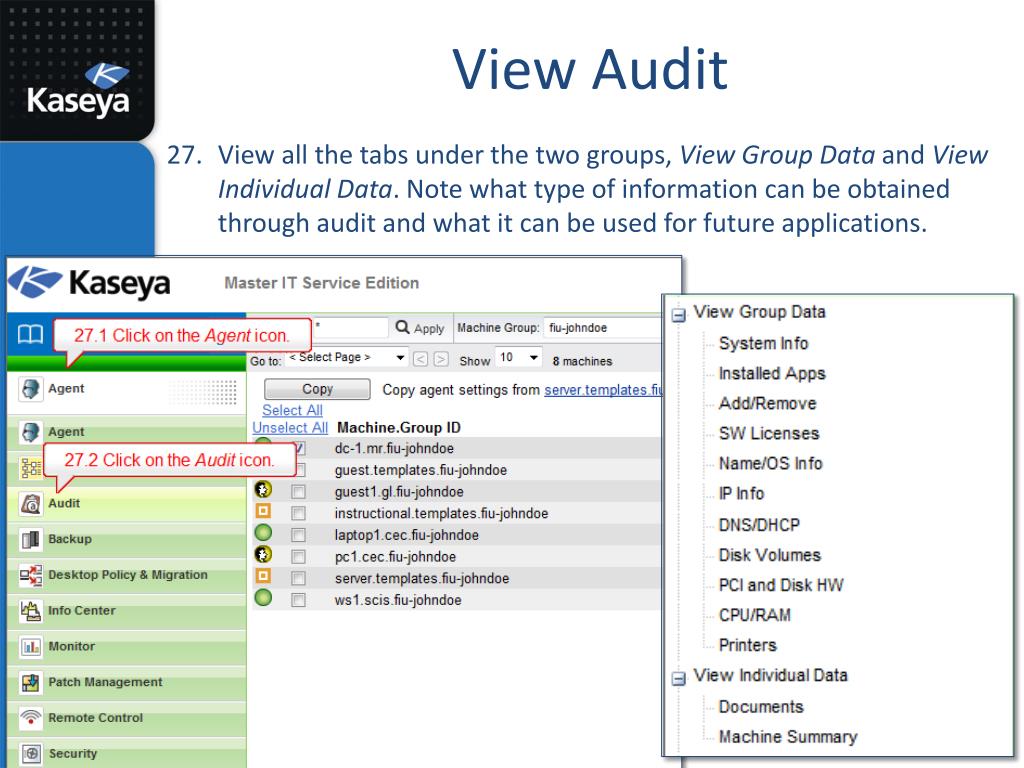Image resolution: width=1024 pixels, height=768 pixels.
Task: Open the Installed Apps tab
Action: click(x=772, y=374)
